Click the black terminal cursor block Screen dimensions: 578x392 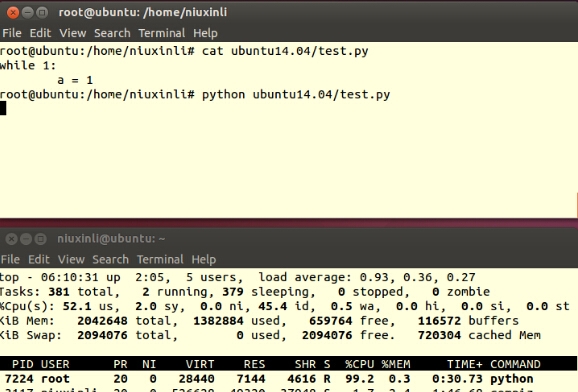click(x=3, y=108)
